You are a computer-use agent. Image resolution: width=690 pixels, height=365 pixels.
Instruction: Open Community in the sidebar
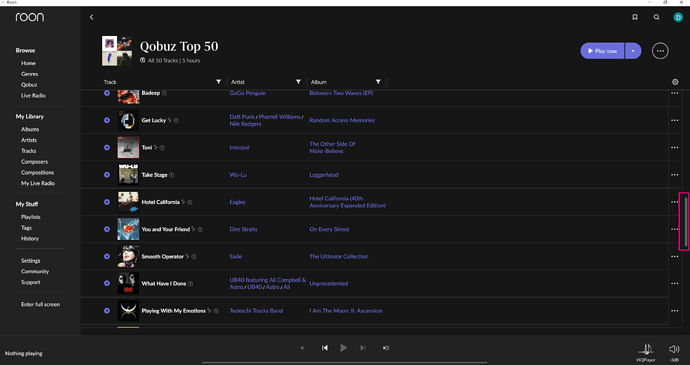35,272
